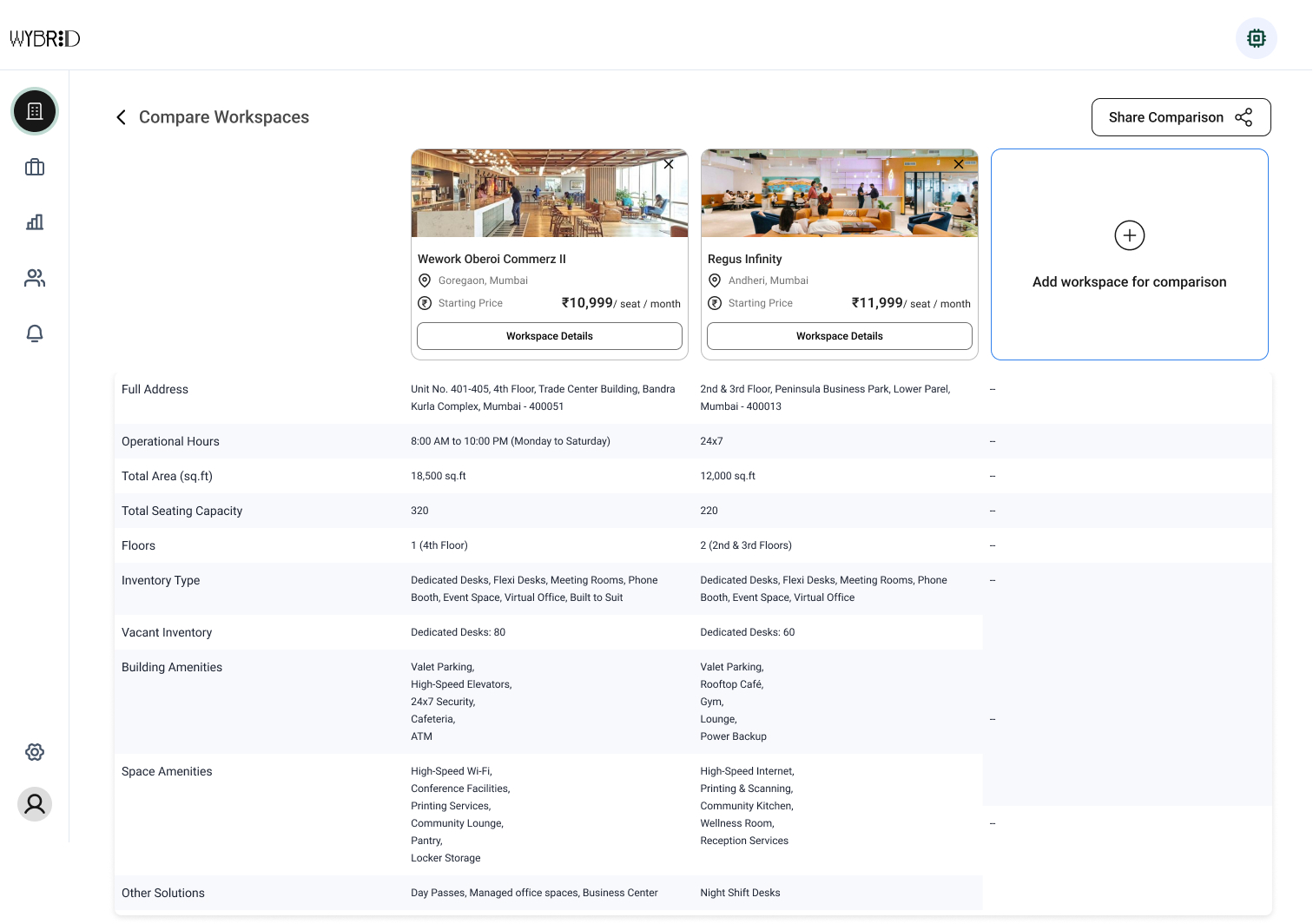Open the notifications bell icon

[35, 333]
